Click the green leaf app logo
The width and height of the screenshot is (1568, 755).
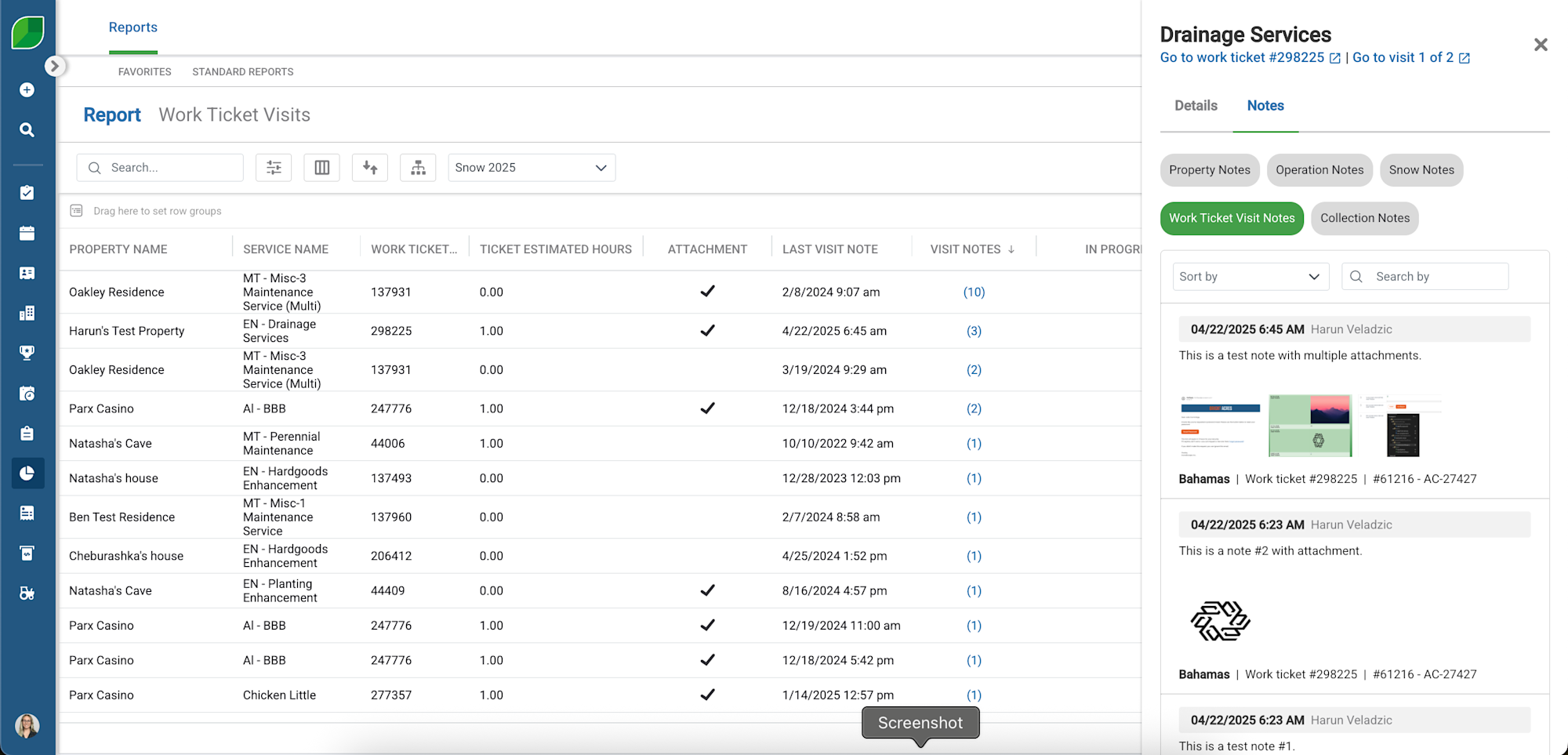27,32
